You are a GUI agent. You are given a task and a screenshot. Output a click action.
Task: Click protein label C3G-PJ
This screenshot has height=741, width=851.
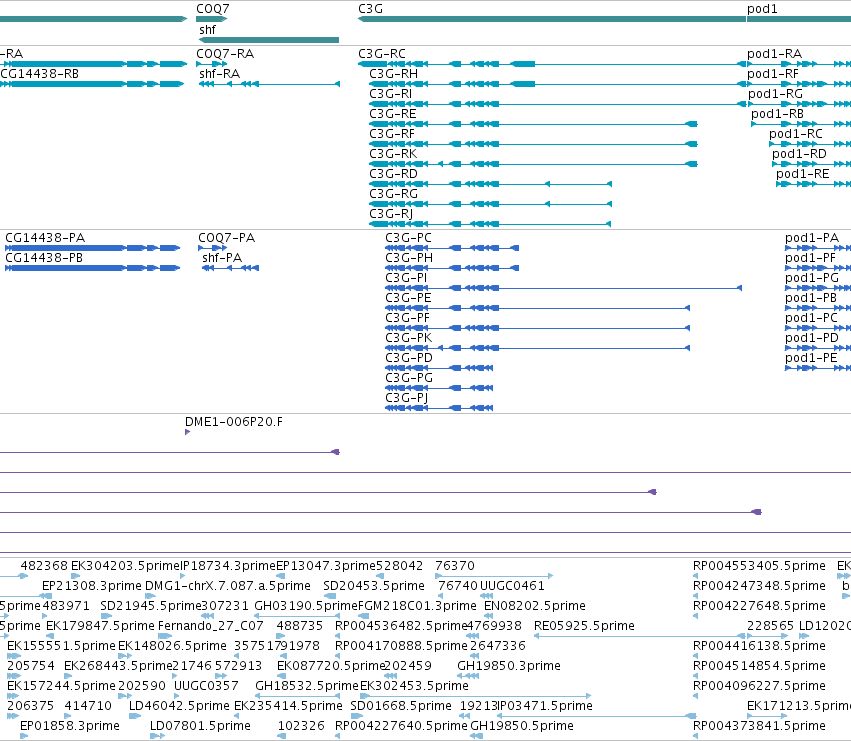pos(407,398)
